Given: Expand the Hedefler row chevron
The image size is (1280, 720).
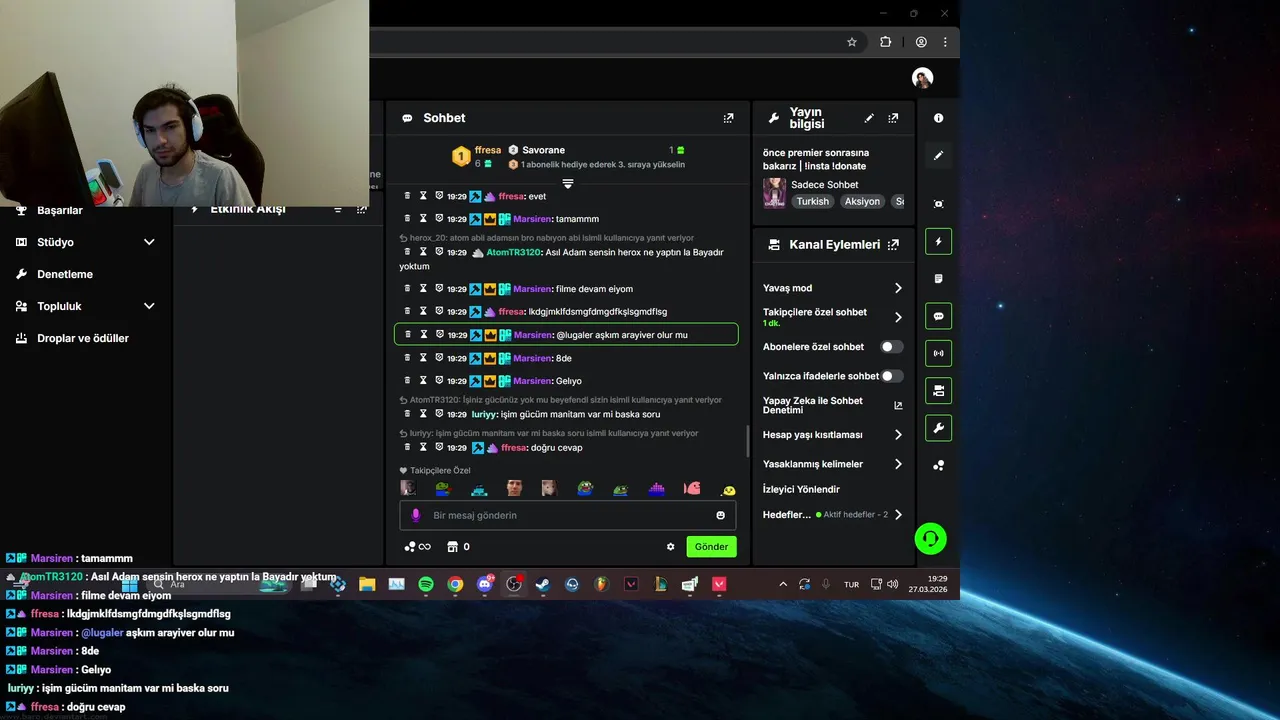Looking at the screenshot, I should [898, 515].
